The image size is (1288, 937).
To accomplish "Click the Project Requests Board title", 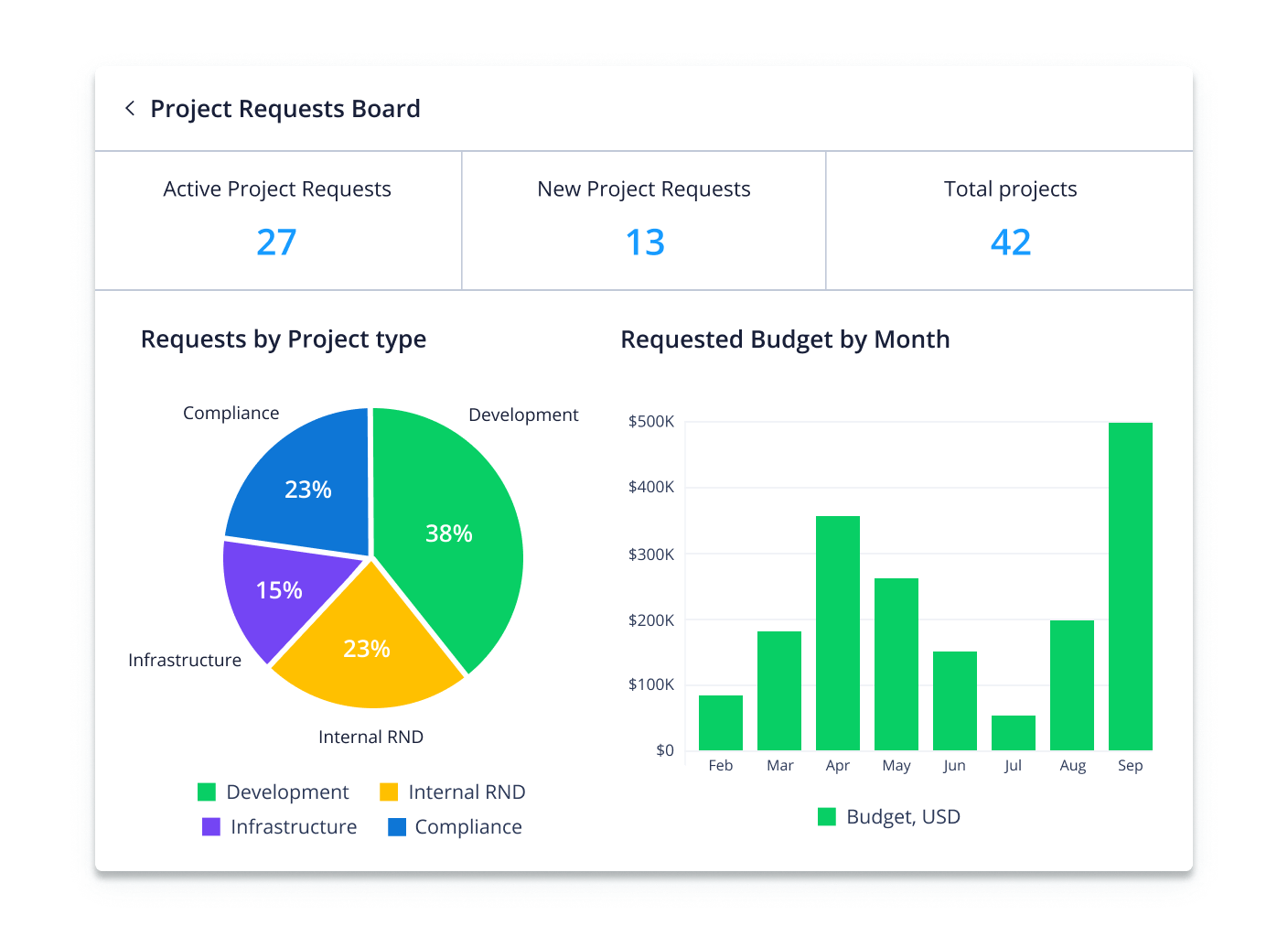I will tap(285, 108).
